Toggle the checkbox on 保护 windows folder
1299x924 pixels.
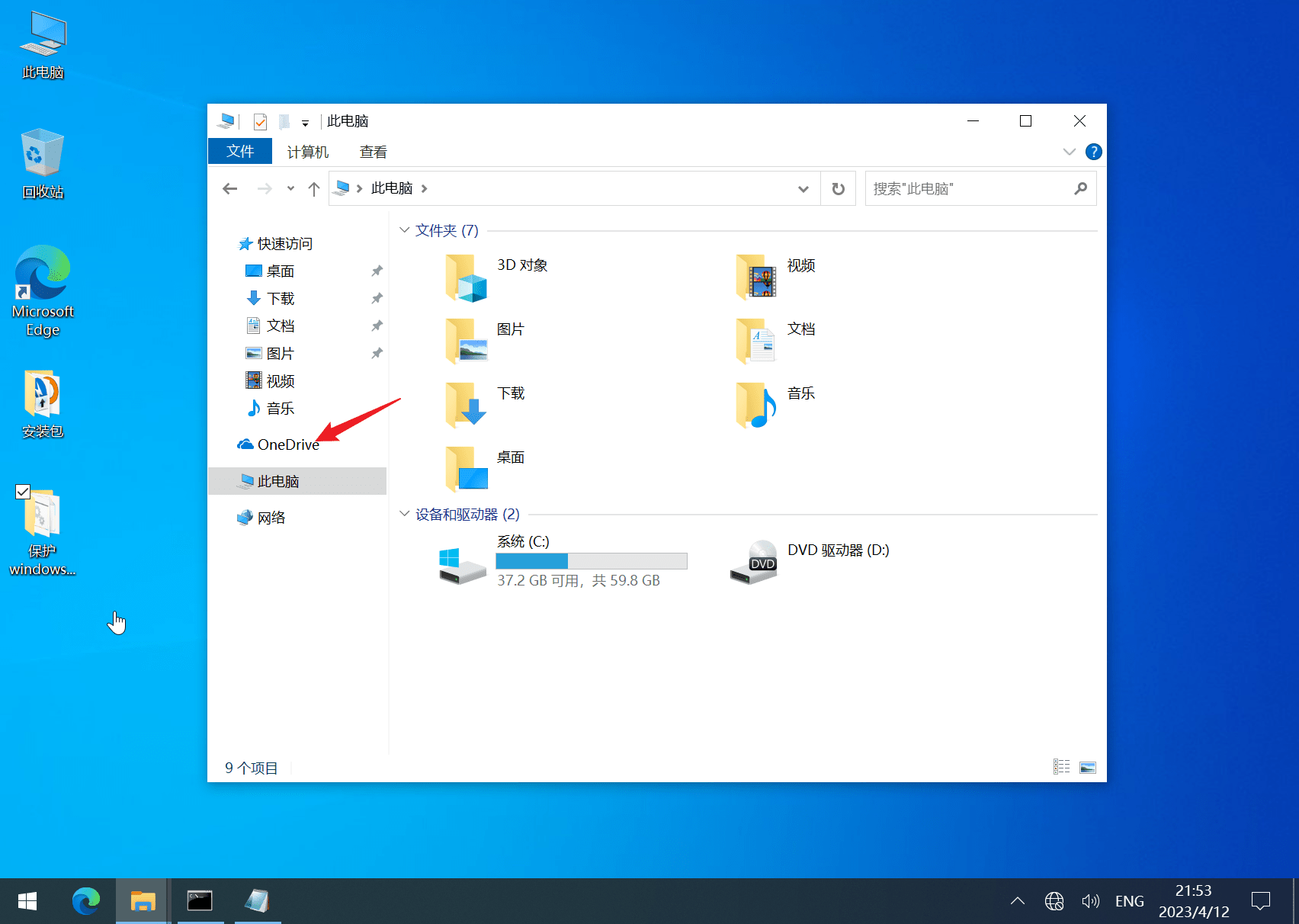click(x=23, y=492)
